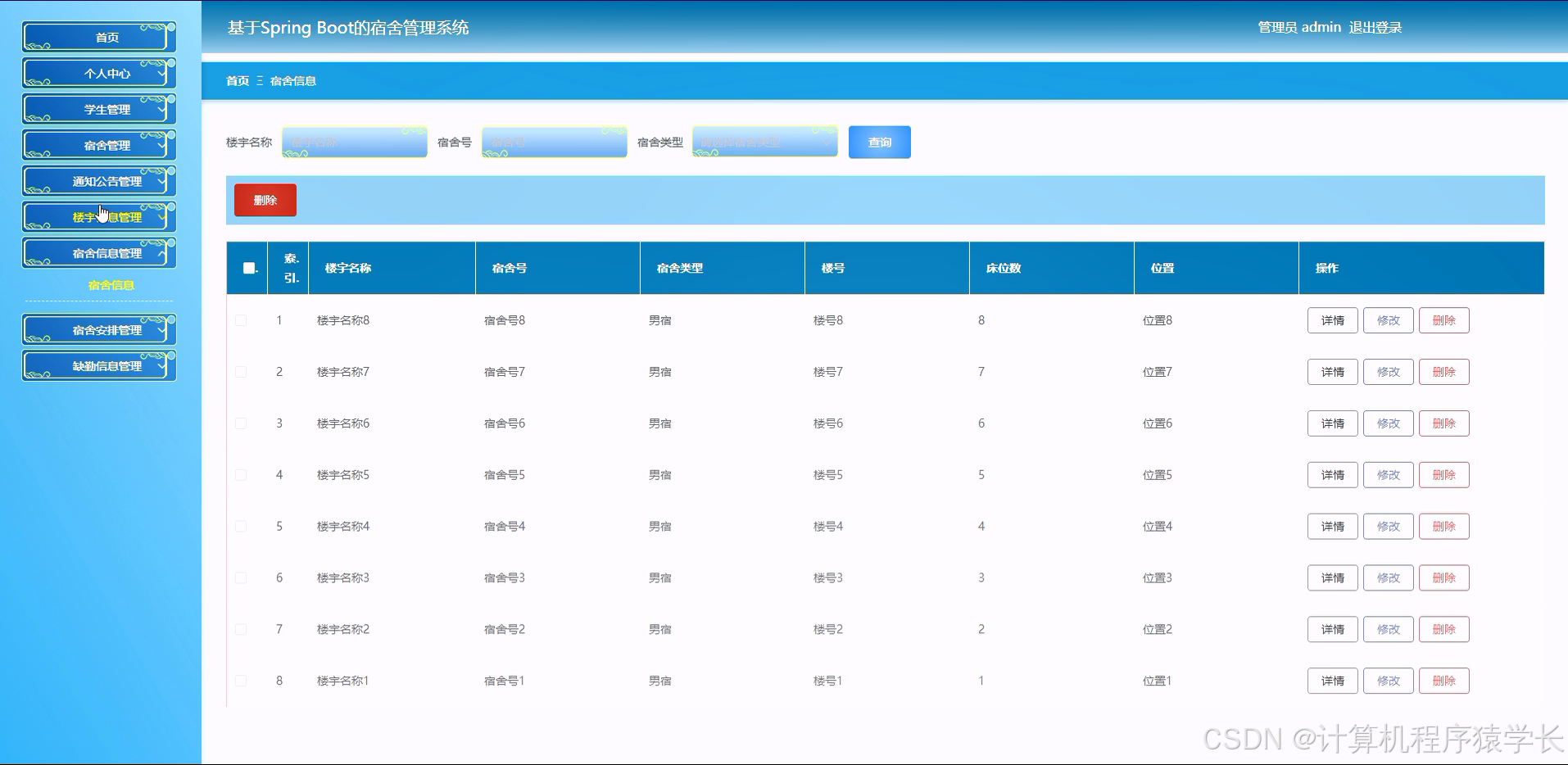Open 详情 for 楼宇名称1 row
This screenshot has width=1568, height=765.
point(1333,681)
